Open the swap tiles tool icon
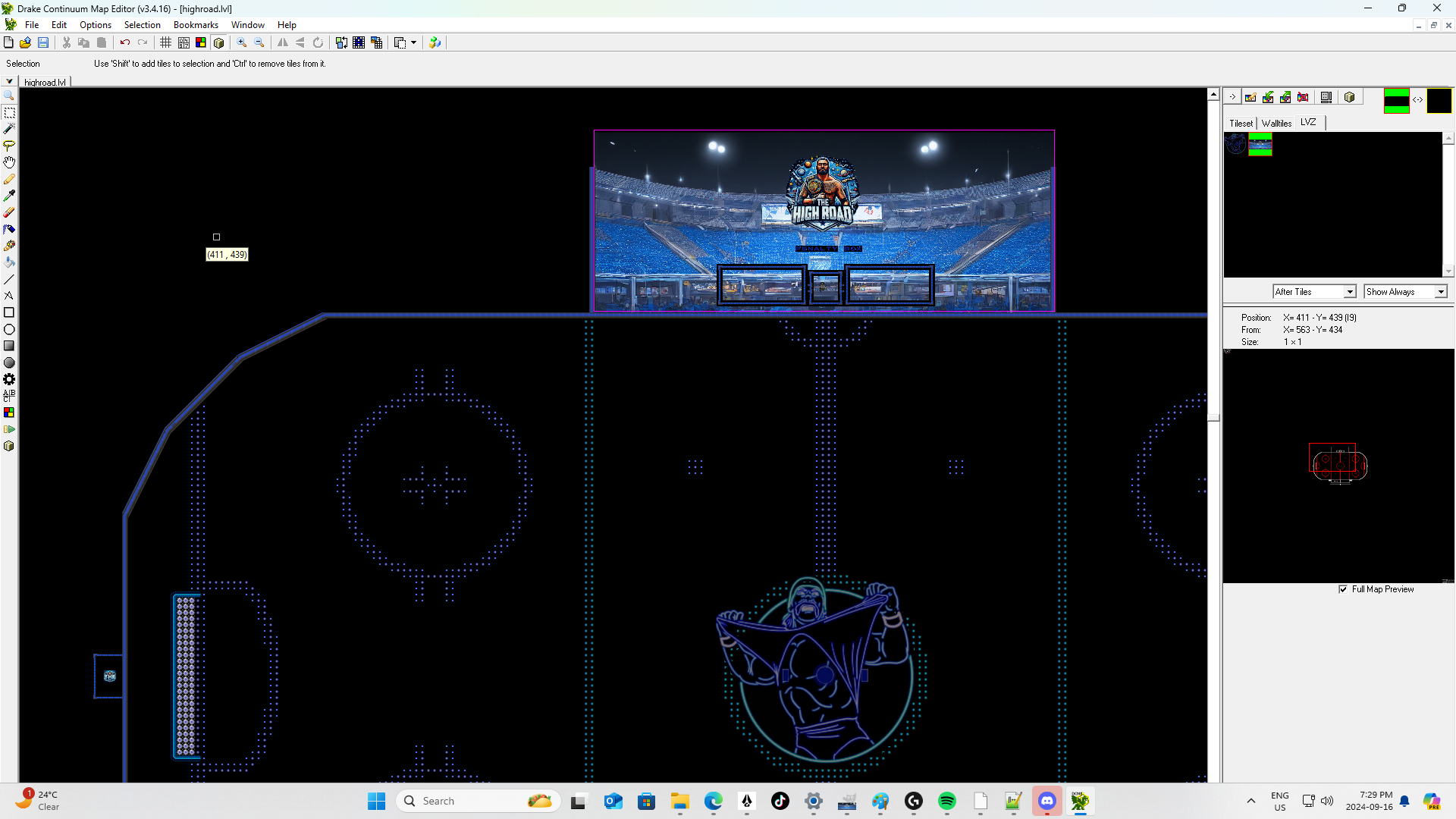The width and height of the screenshot is (1456, 819). pyautogui.click(x=341, y=42)
